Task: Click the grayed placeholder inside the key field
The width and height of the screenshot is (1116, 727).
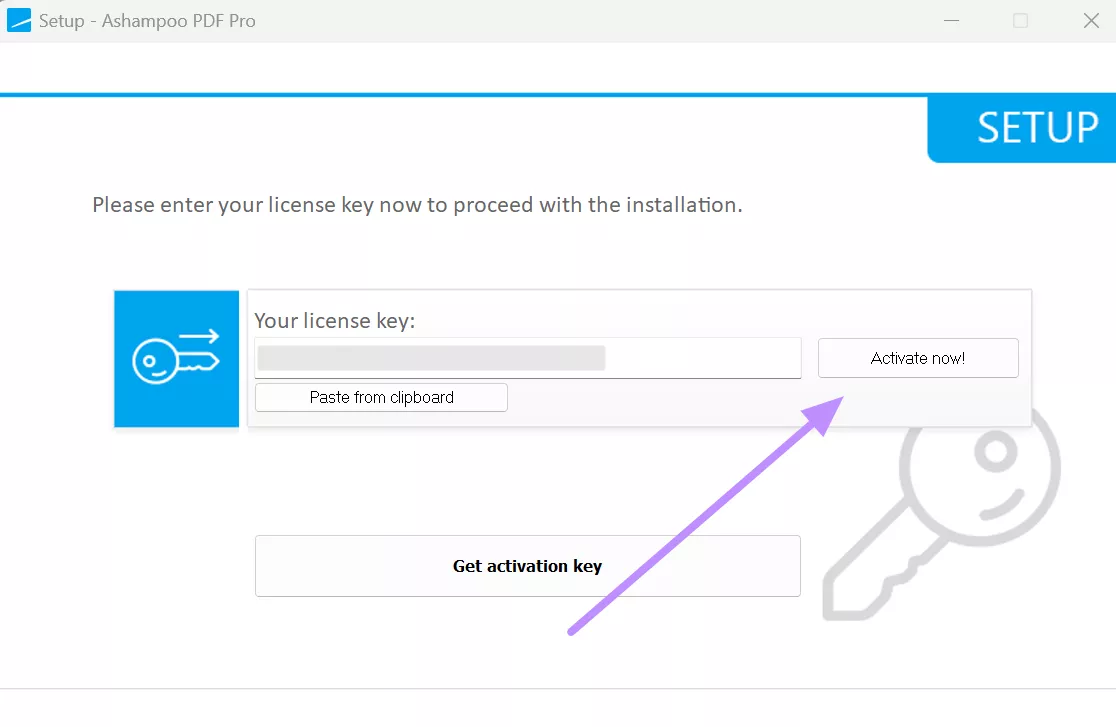Action: (x=430, y=358)
